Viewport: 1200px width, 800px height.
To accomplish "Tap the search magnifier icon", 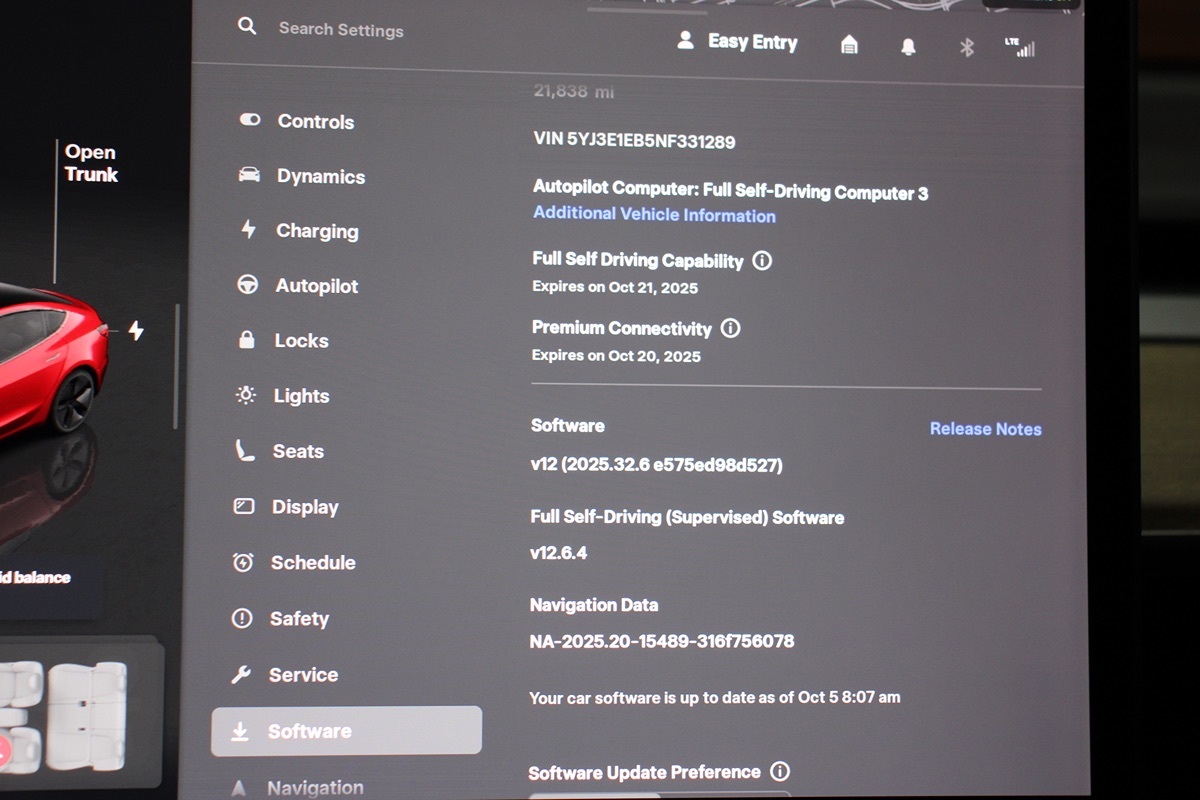I will tap(247, 27).
